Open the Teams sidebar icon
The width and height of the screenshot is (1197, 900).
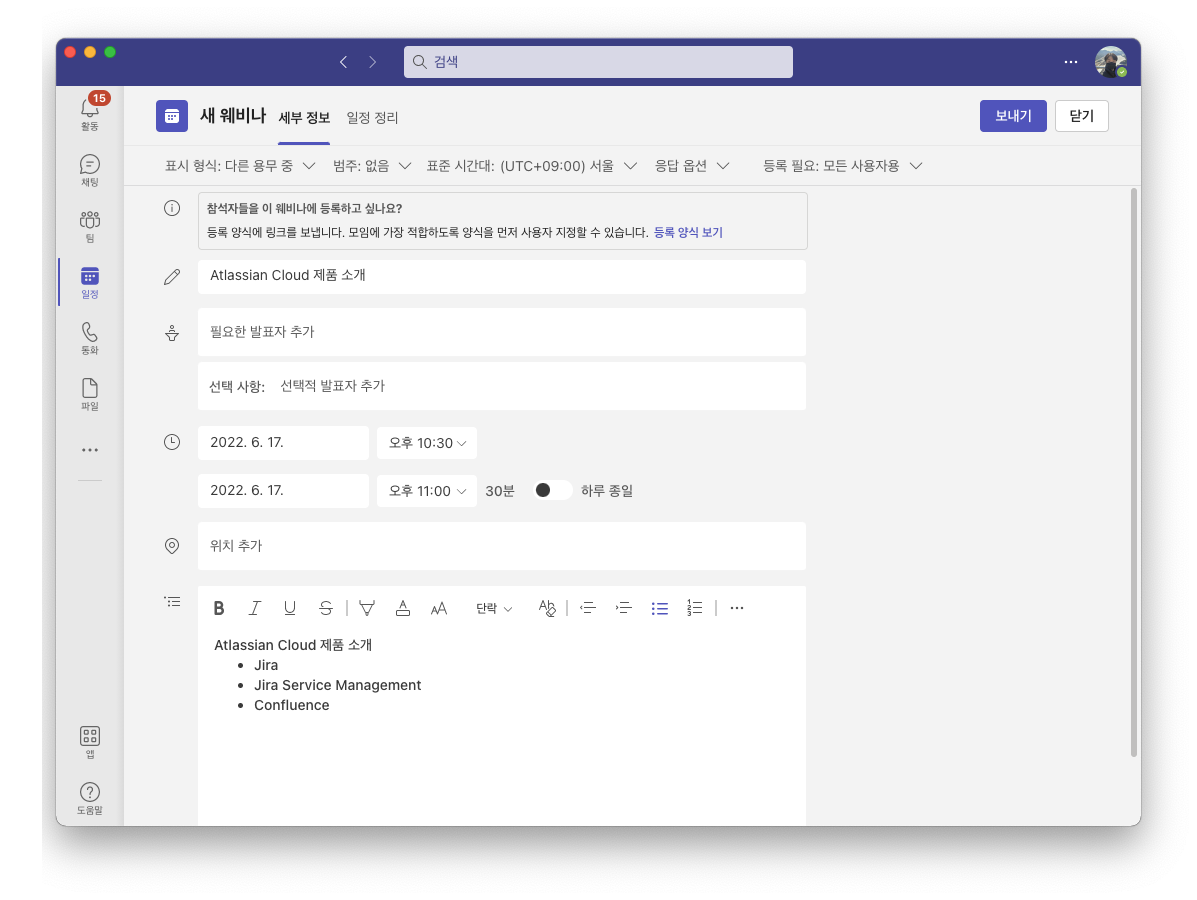[90, 226]
